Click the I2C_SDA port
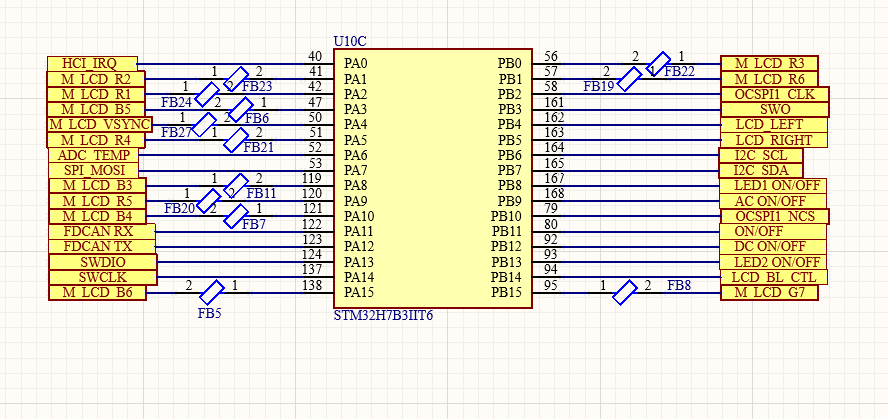Image resolution: width=888 pixels, height=419 pixels. point(761,170)
